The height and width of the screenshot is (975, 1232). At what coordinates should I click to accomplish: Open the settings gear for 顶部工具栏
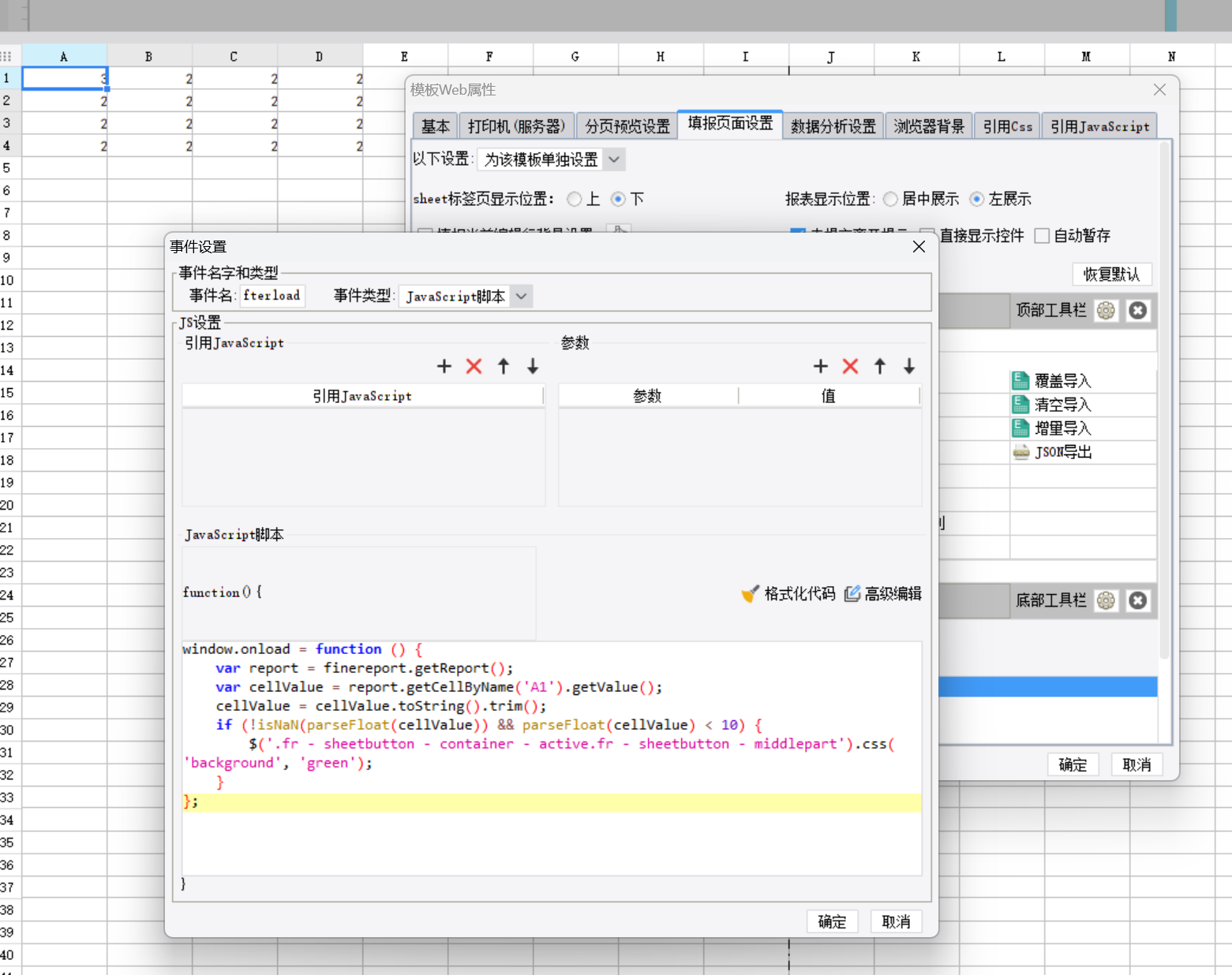tap(1107, 311)
